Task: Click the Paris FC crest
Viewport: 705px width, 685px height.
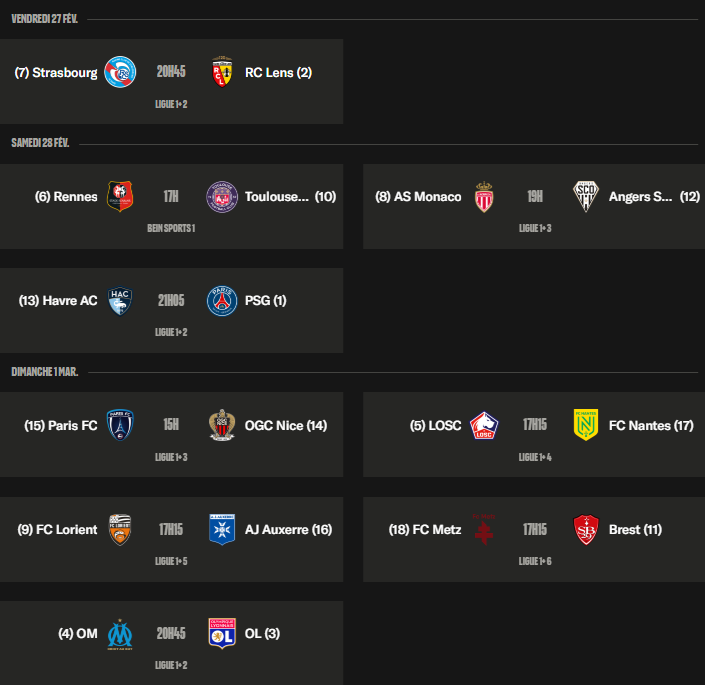Action: (120, 425)
